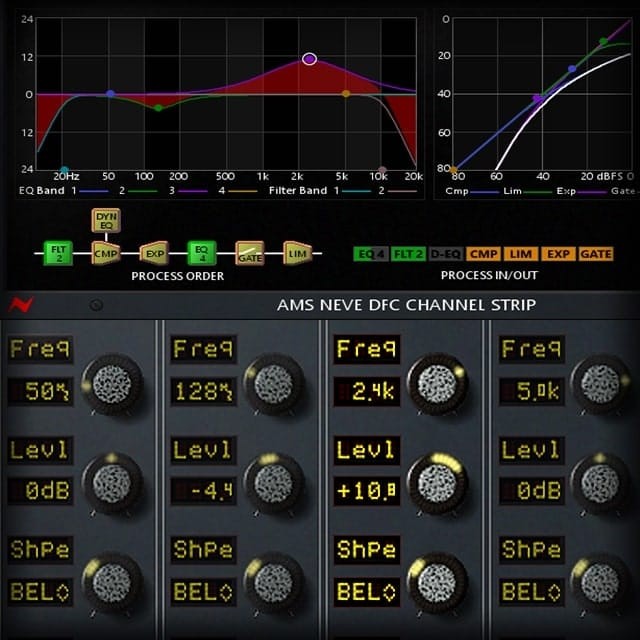
Task: Select the GATE block in process order
Action: coord(250,252)
